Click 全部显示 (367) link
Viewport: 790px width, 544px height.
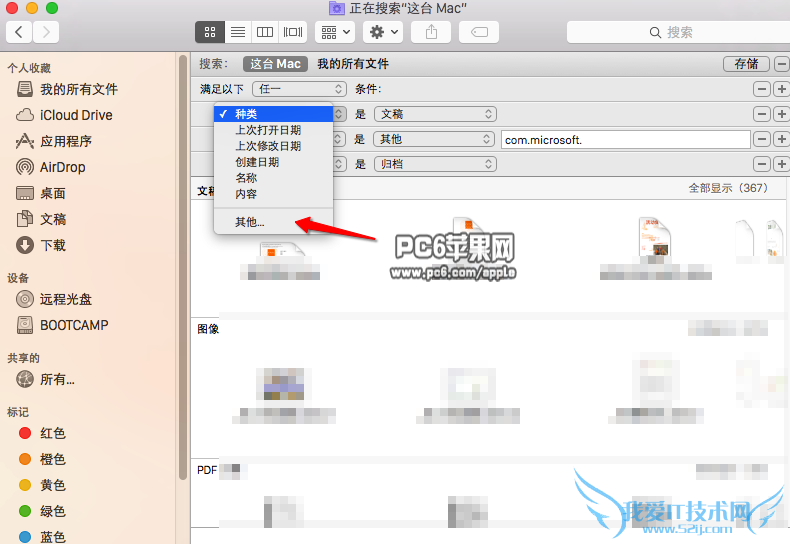point(728,188)
